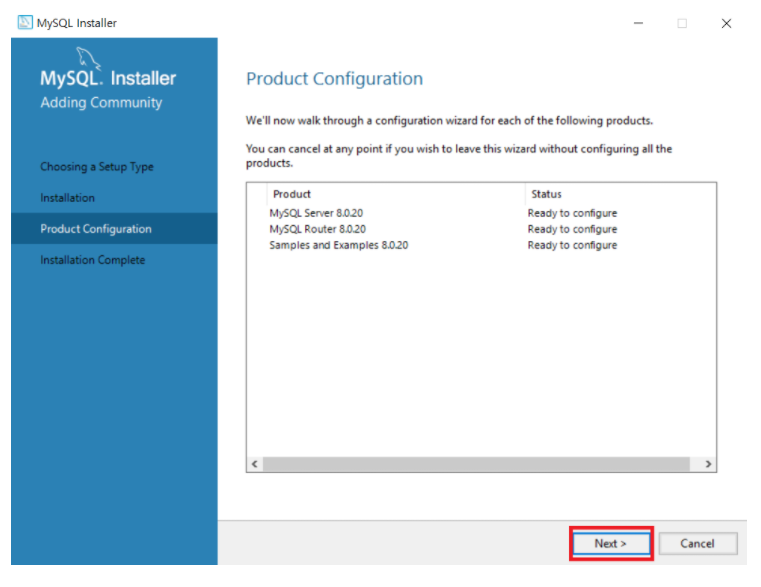Screen dimensions: 761x587
Task: Click the MySQL Router 'Ready to configure' status
Action: [572, 229]
